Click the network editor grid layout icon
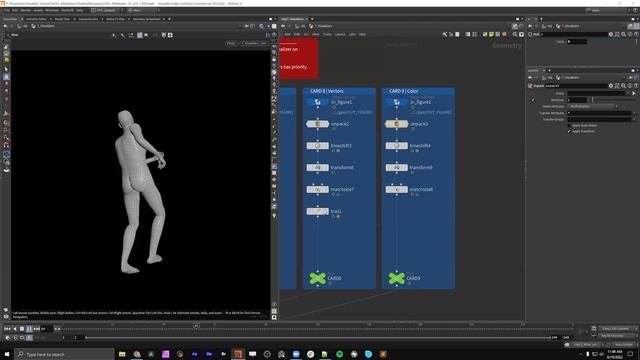640x360 pixels. point(474,35)
